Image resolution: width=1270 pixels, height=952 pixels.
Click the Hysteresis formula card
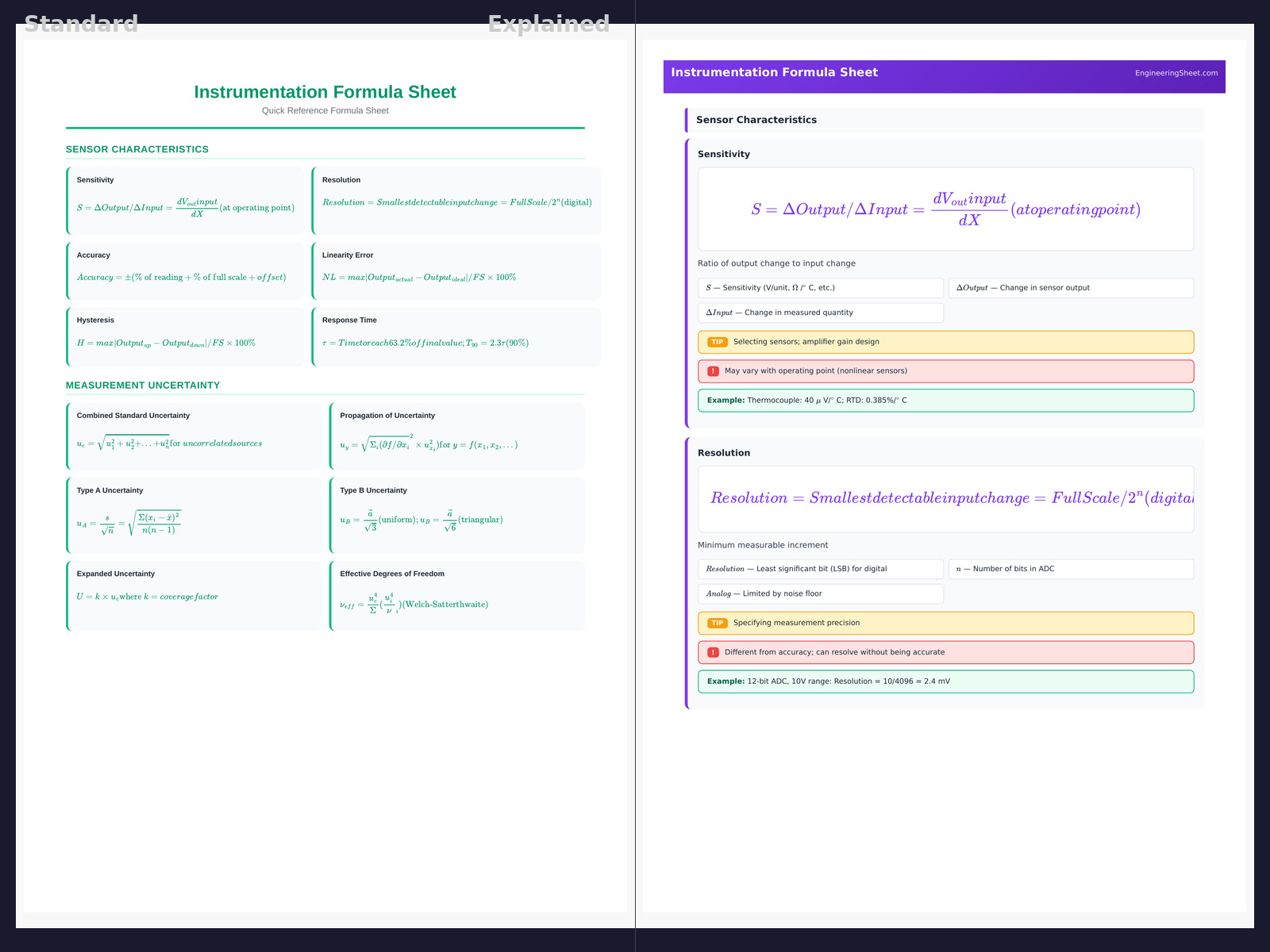point(185,336)
